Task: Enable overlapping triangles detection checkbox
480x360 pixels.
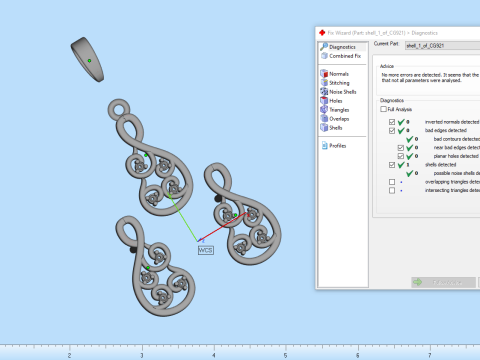Action: 392,182
